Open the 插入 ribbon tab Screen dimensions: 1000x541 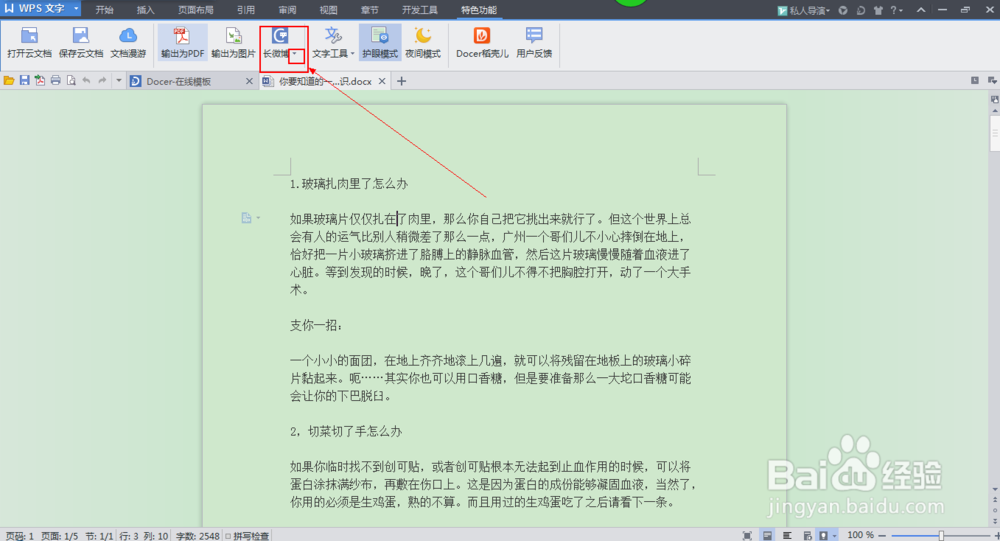click(x=145, y=10)
